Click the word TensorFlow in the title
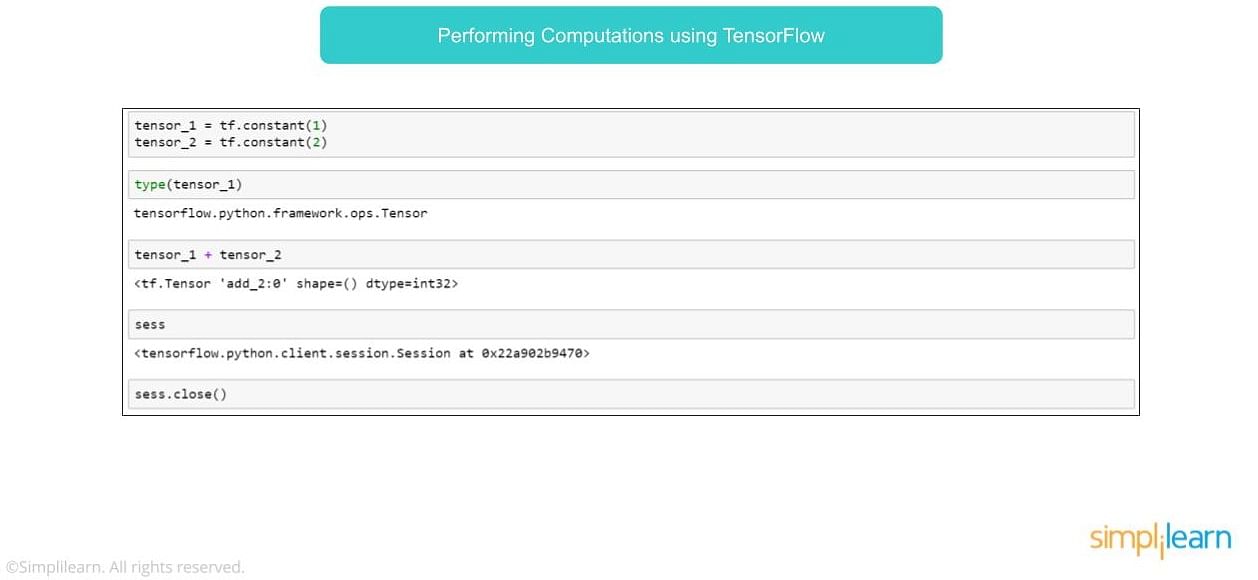Viewport: 1258px width, 580px height. [774, 36]
